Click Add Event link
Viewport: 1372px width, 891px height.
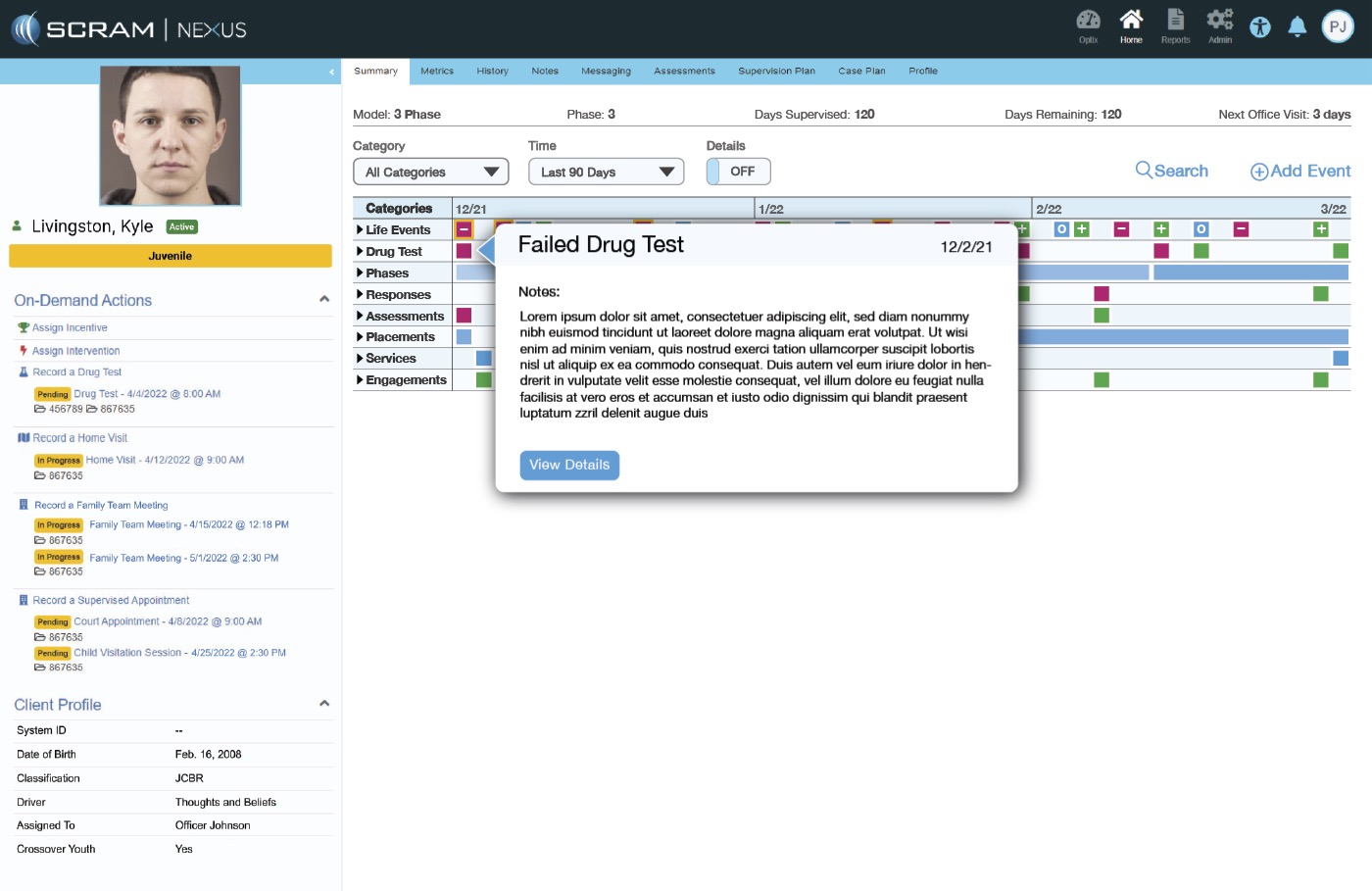[1300, 172]
